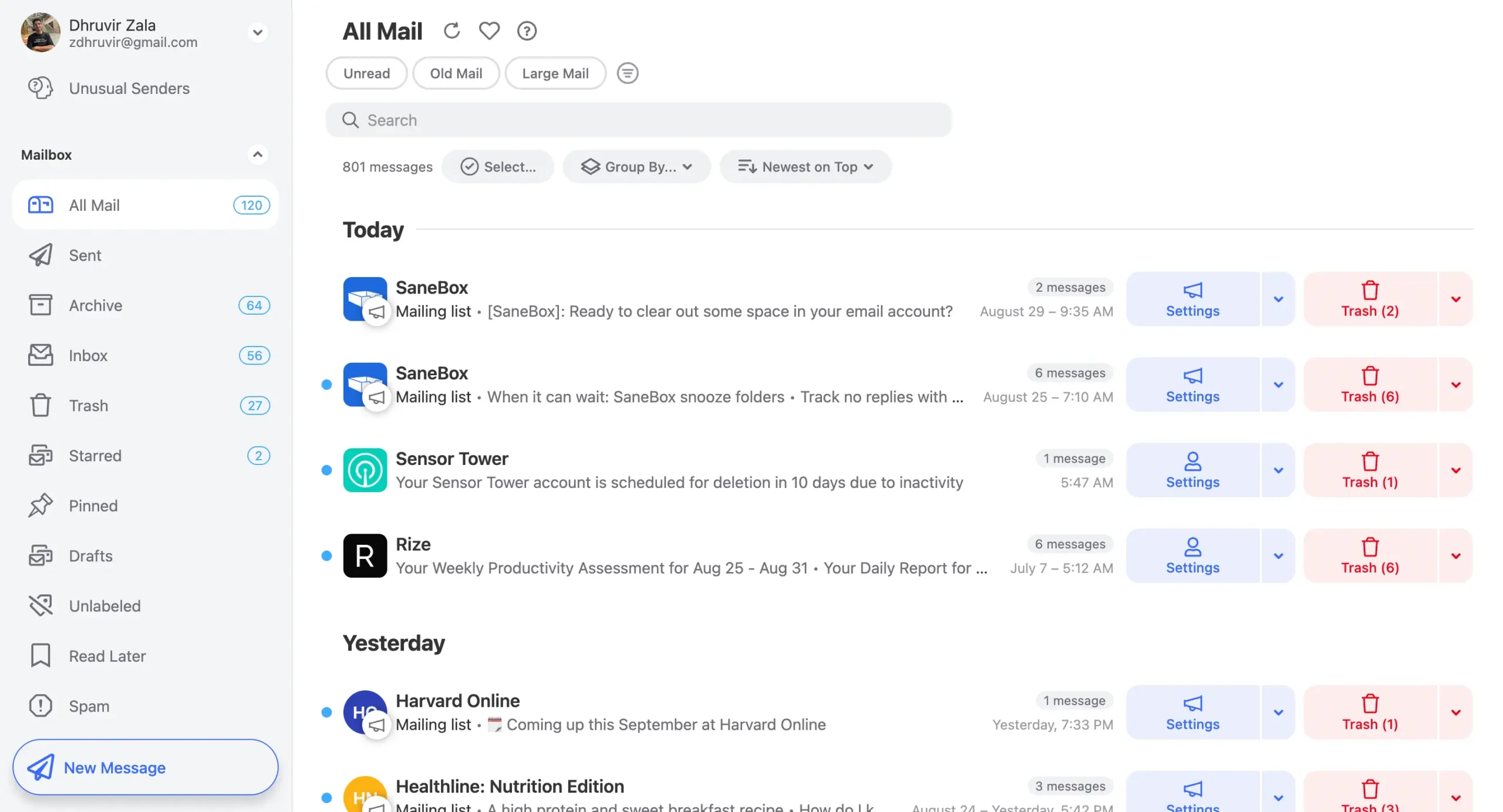Open help via question mark icon
Screen dimensions: 1503x812
527,31
